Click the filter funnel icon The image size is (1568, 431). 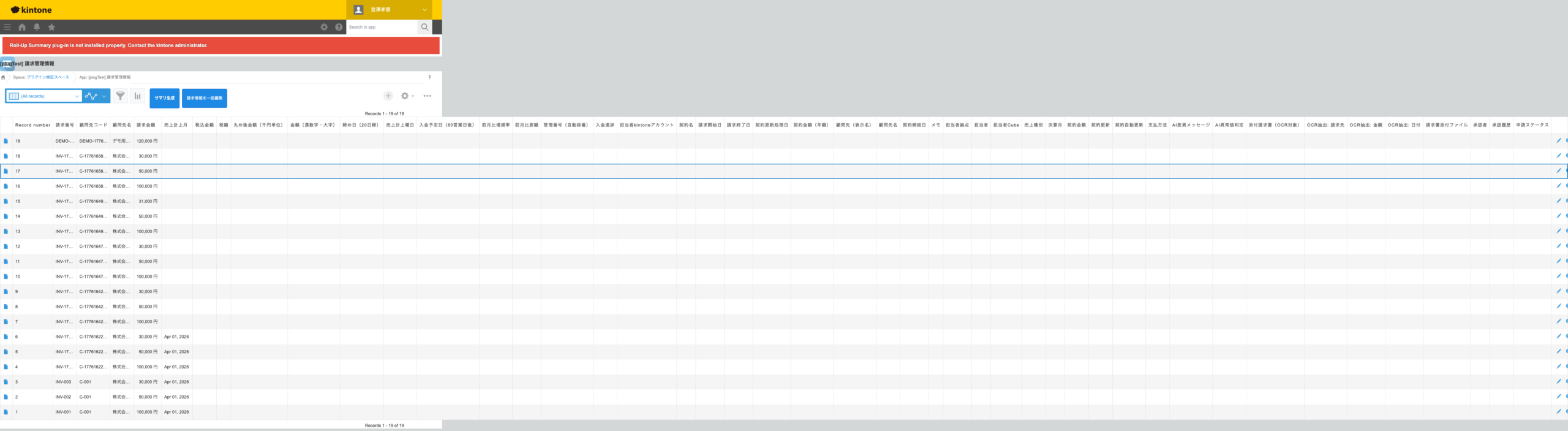pos(121,96)
